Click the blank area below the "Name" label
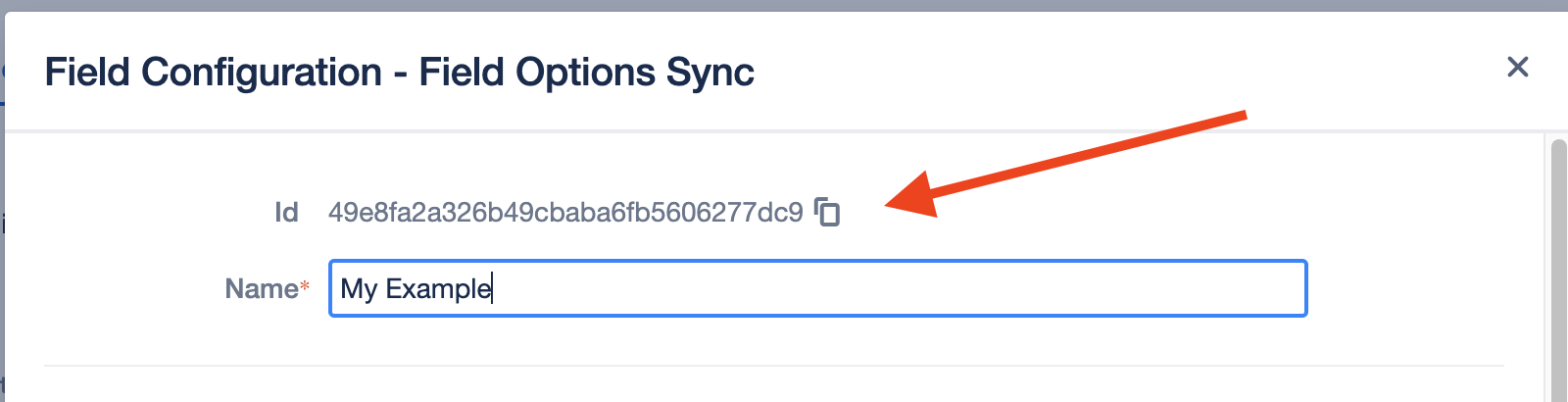Screen dimensions: 1568x402 tap(261, 338)
